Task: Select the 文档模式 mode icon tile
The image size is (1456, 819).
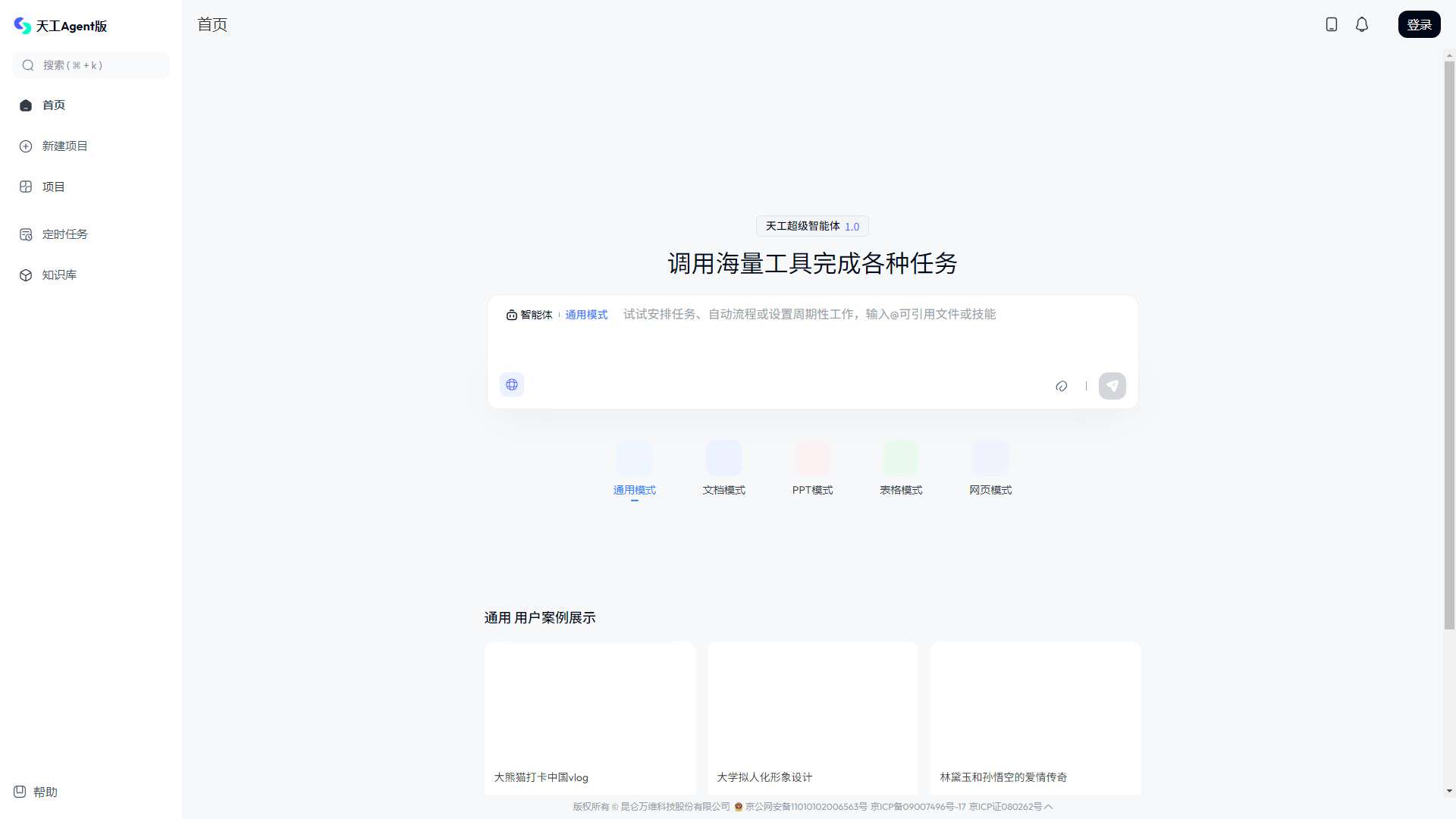Action: click(x=723, y=458)
